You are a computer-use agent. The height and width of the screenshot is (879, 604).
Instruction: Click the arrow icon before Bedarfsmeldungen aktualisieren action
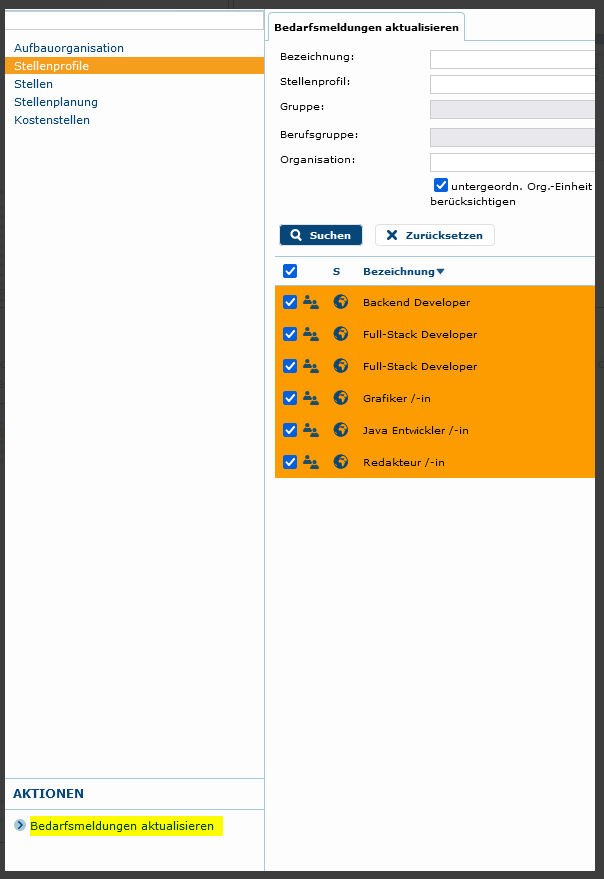click(20, 826)
